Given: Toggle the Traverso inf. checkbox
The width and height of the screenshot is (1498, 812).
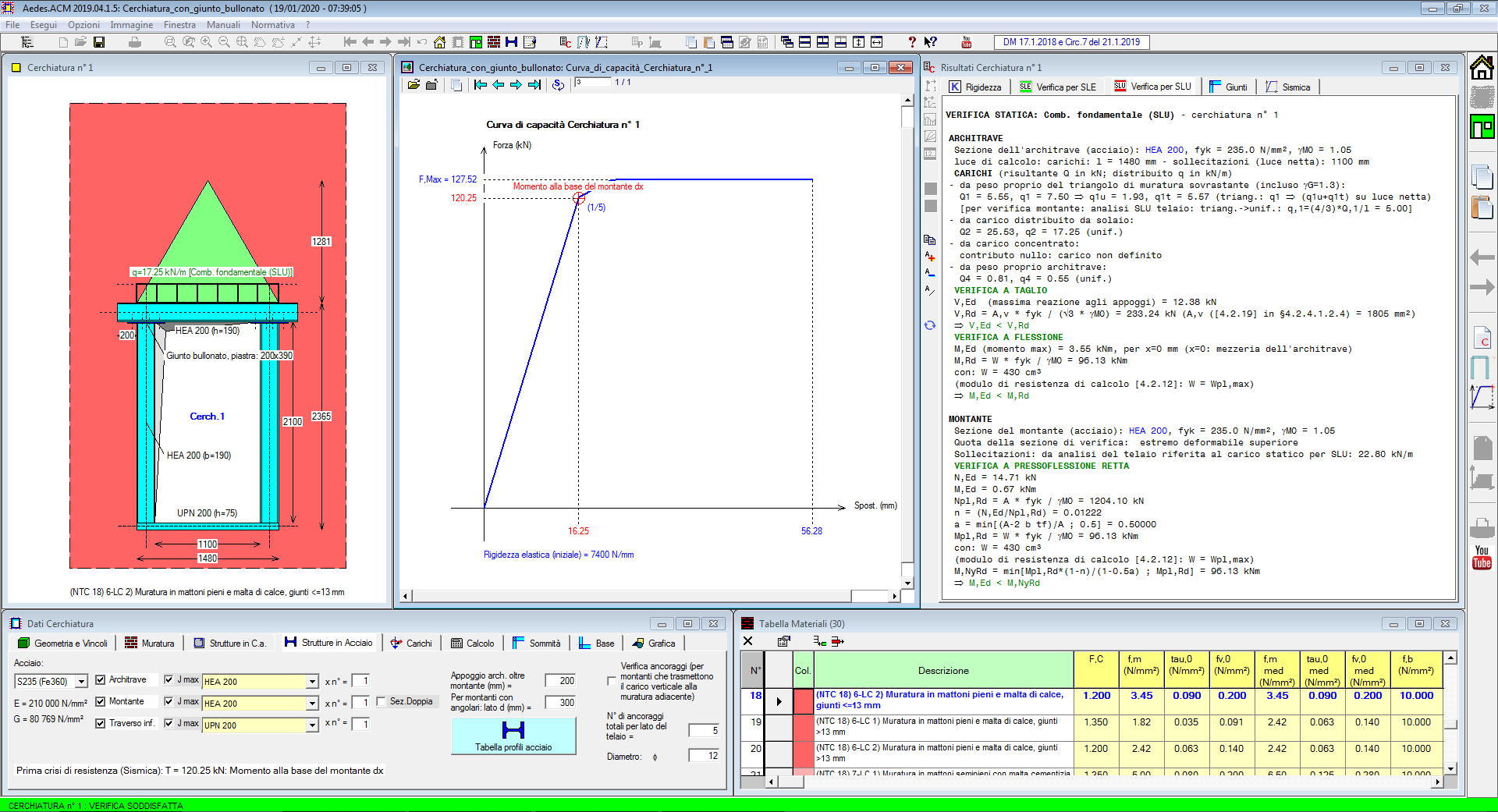Looking at the screenshot, I should click(x=101, y=723).
